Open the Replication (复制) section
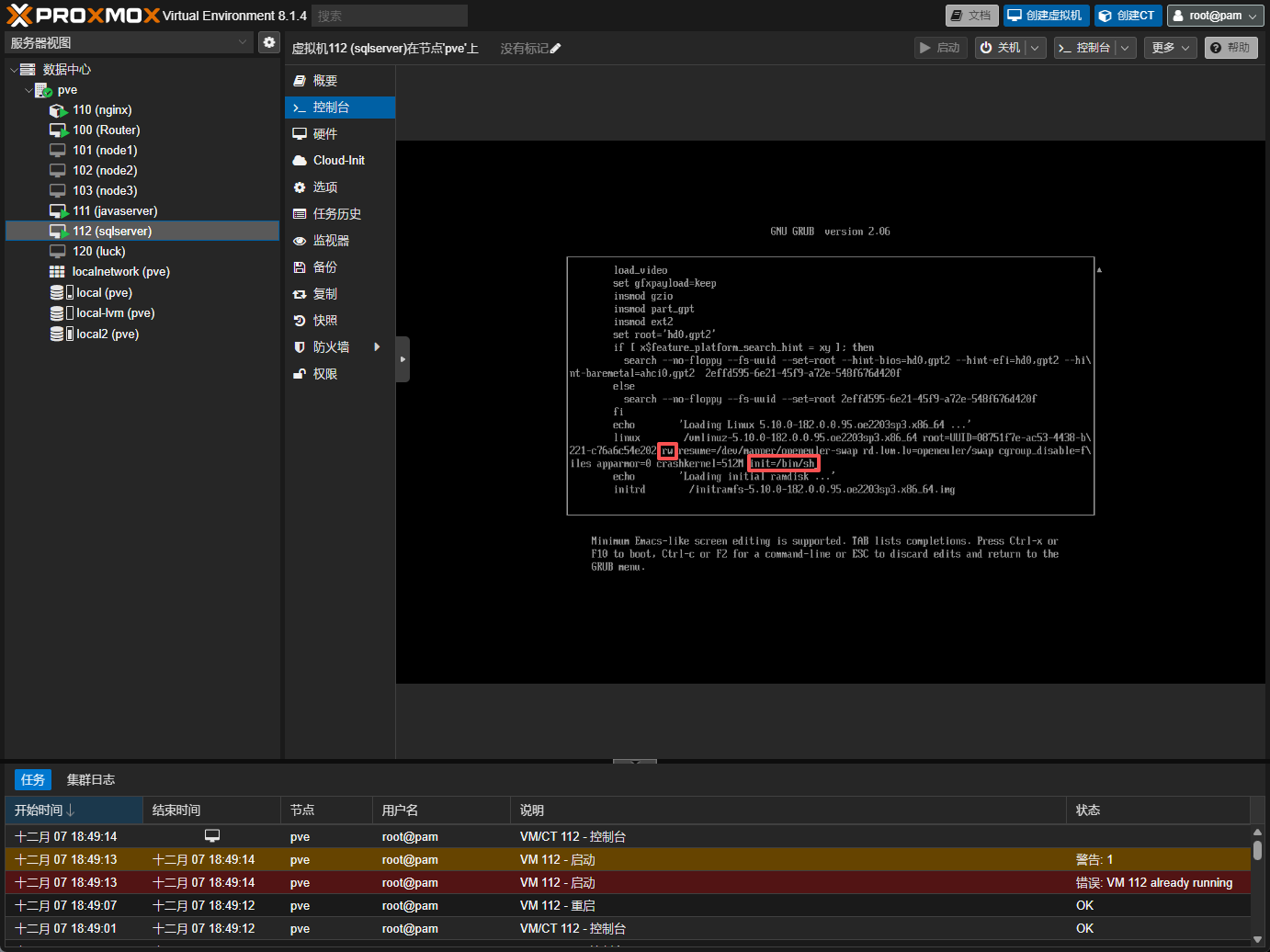Viewport: 1270px width, 952px height. point(340,294)
